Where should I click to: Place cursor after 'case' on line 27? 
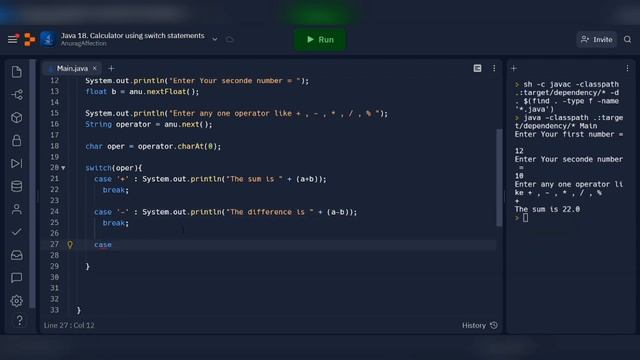click(x=112, y=244)
